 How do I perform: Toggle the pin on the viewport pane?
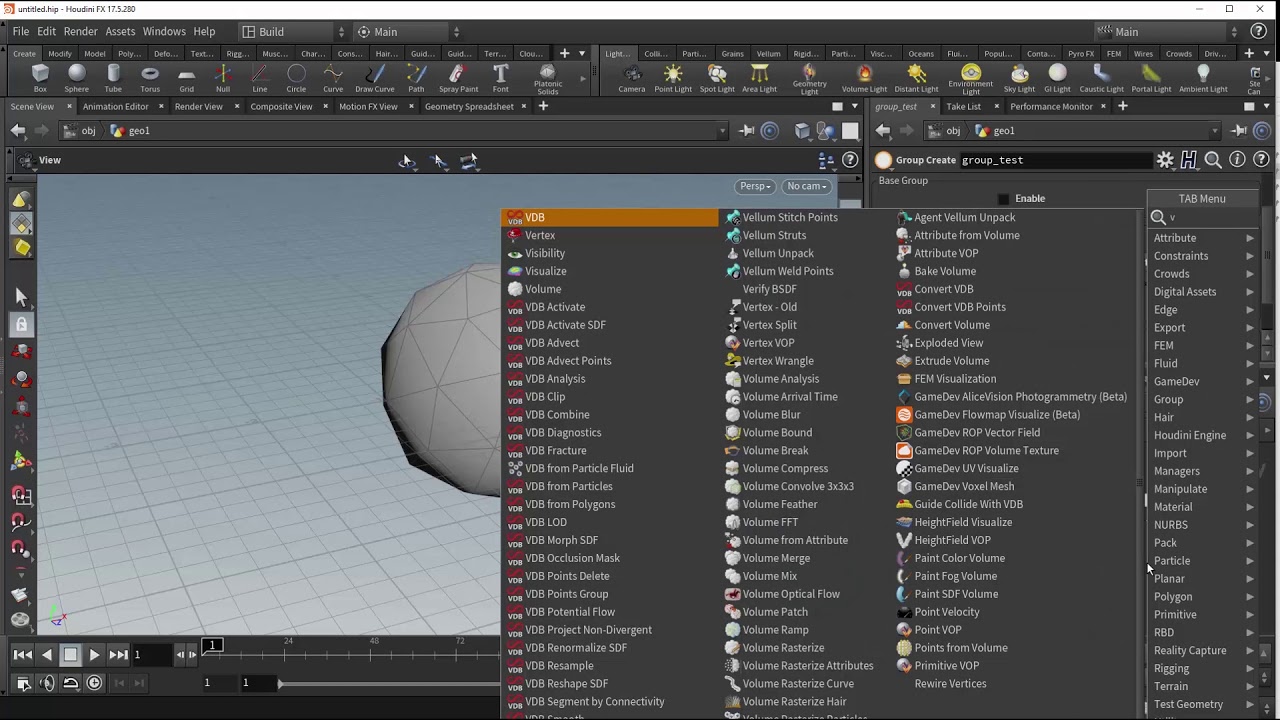coord(747,131)
